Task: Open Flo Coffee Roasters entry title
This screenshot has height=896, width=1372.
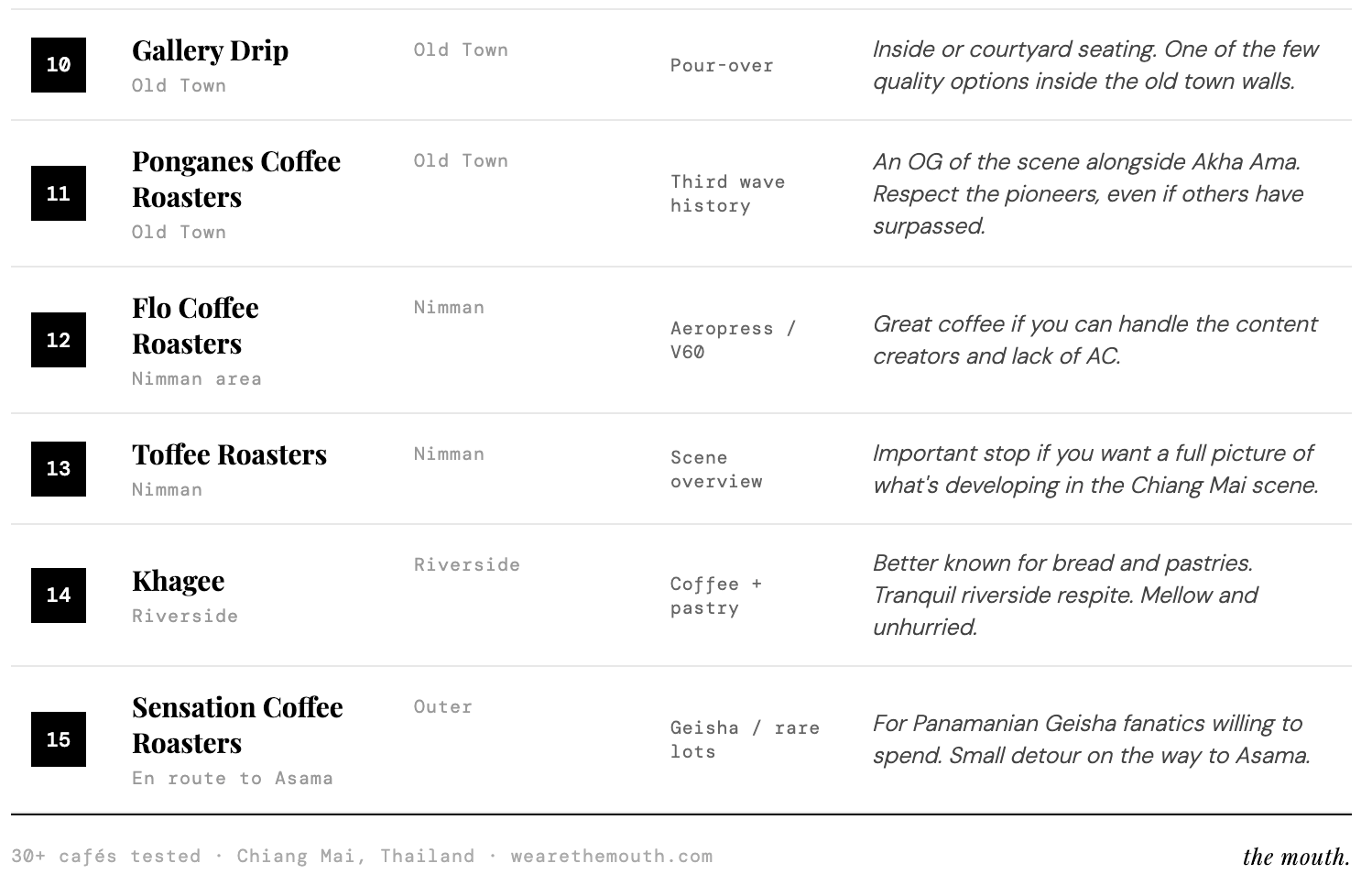Action: [x=195, y=325]
